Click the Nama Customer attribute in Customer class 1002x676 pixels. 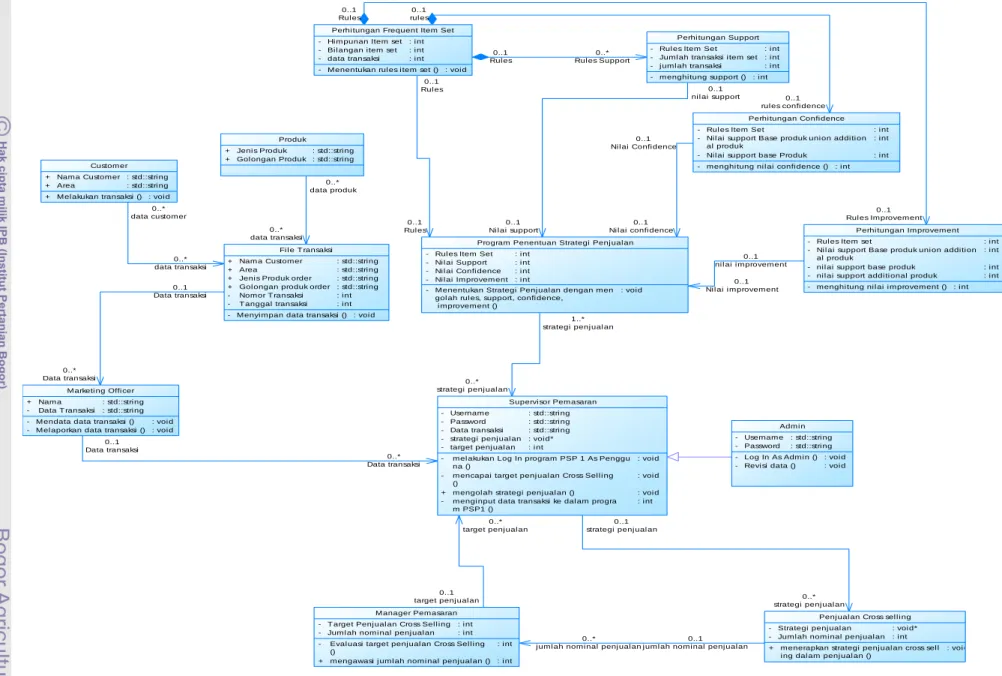click(x=88, y=177)
